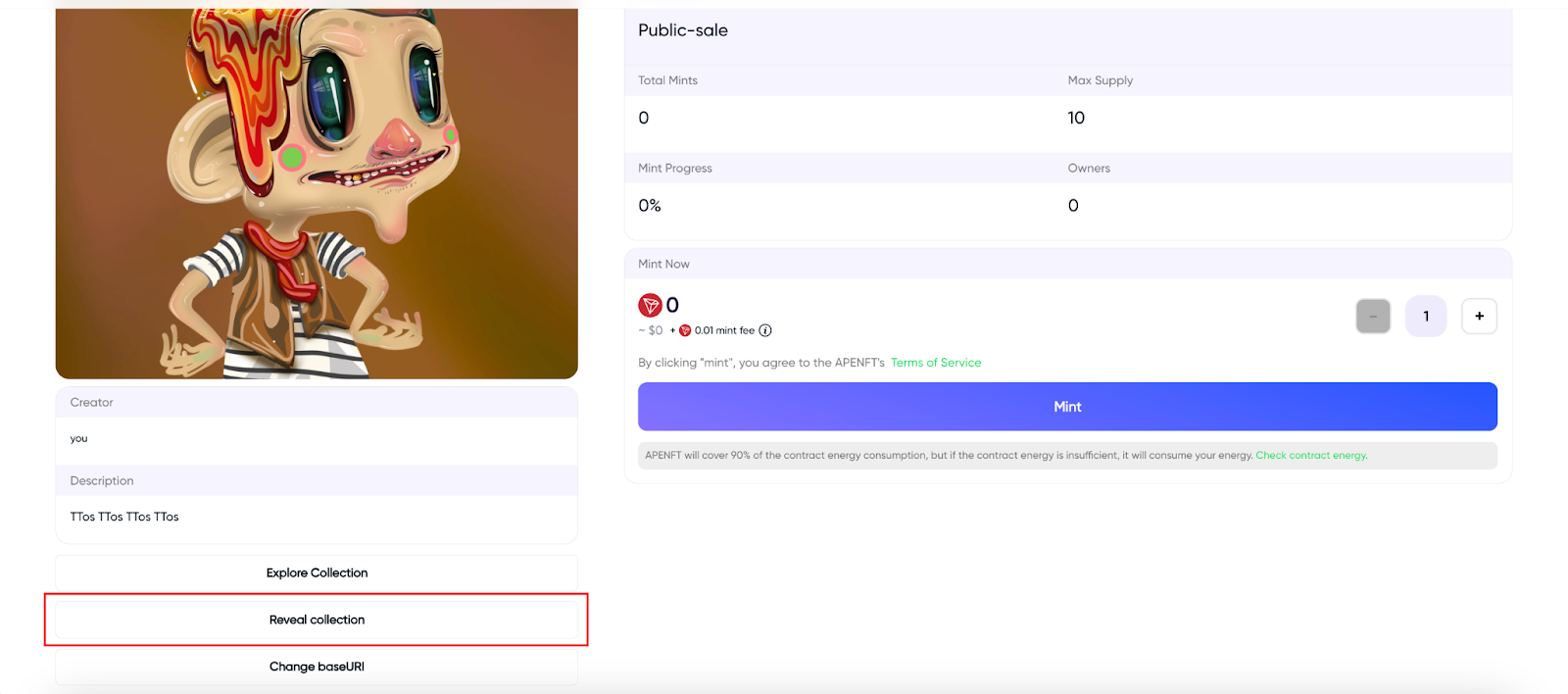The height and width of the screenshot is (694, 1568).
Task: Click the Max Supply value 10
Action: [1076, 118]
